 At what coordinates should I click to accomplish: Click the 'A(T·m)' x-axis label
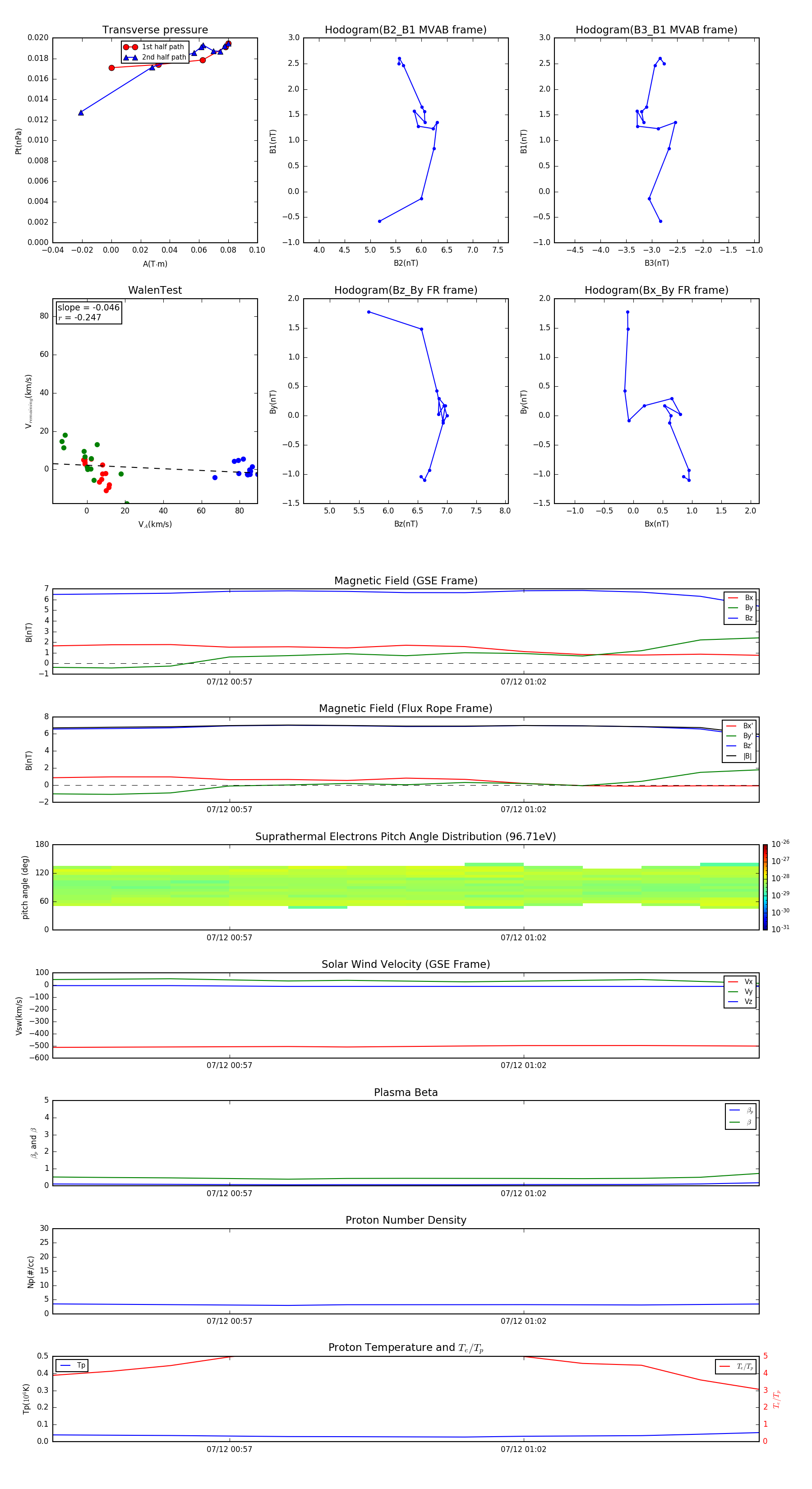(x=155, y=264)
